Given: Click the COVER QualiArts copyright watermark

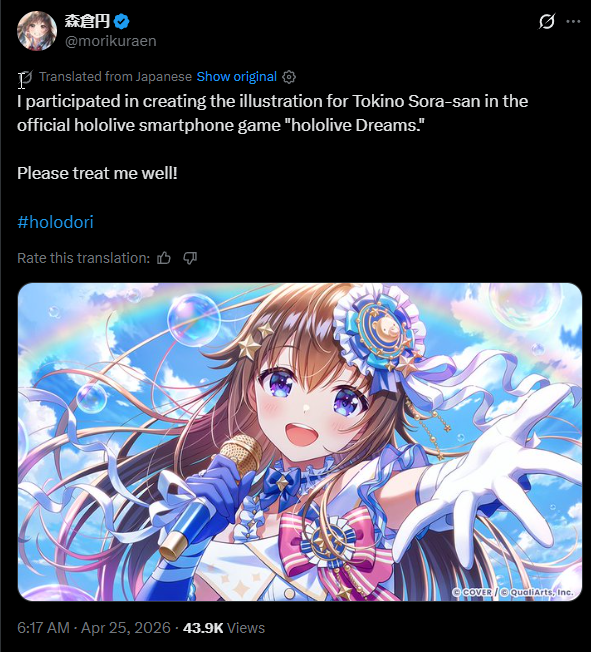Looking at the screenshot, I should point(513,592).
